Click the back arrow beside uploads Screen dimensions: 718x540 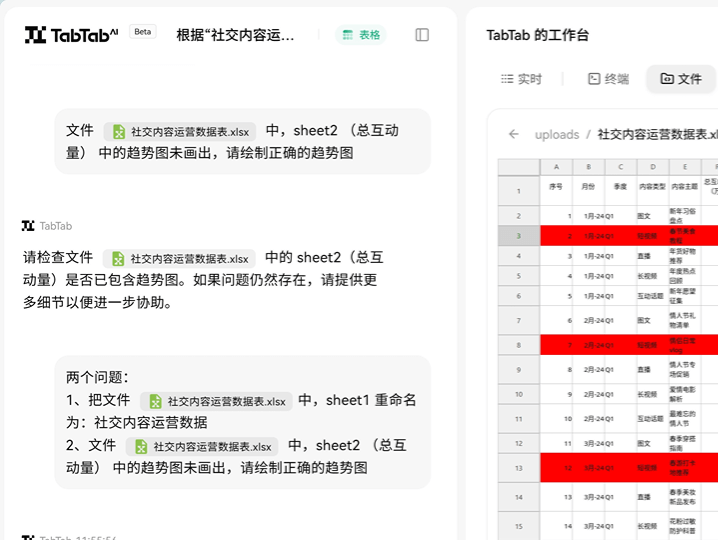click(514, 134)
